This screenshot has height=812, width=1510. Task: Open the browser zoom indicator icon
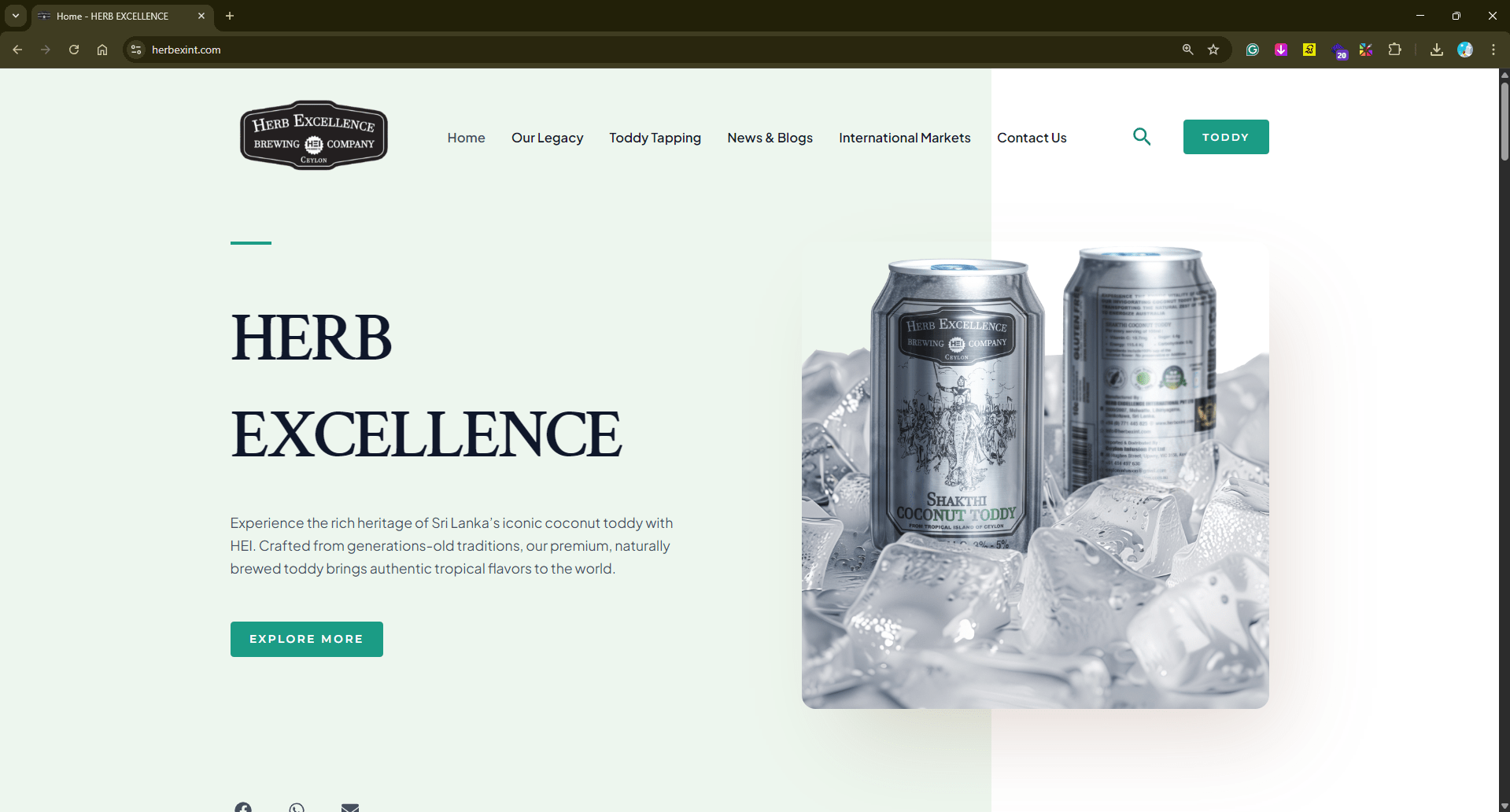click(x=1188, y=50)
